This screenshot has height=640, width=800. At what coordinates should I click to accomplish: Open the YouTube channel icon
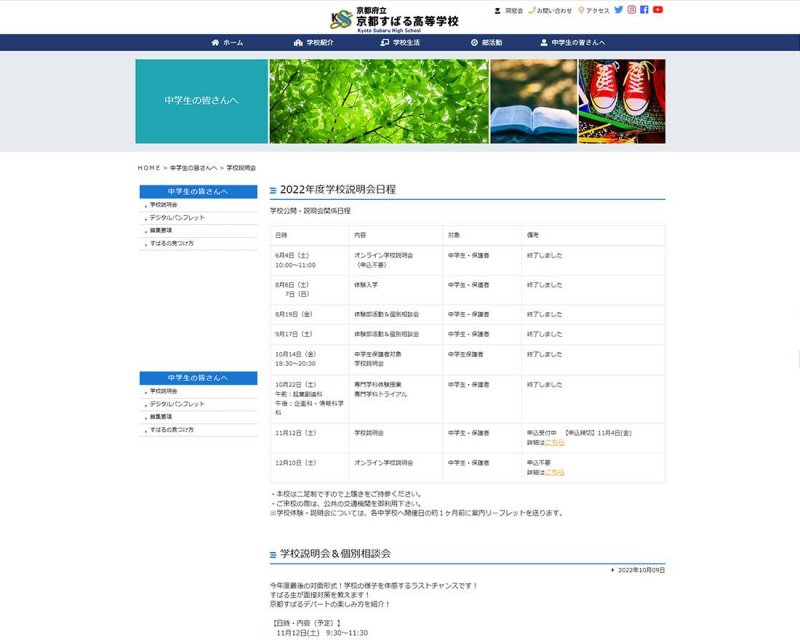[658, 10]
